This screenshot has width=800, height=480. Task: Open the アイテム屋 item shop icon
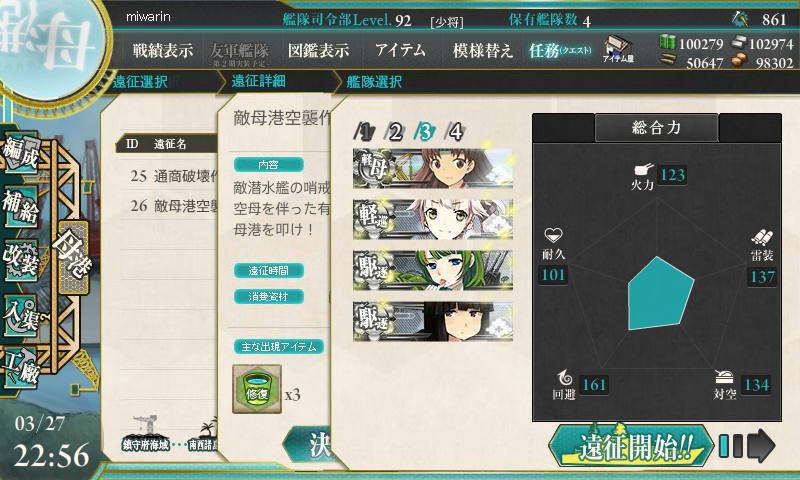pyautogui.click(x=618, y=49)
